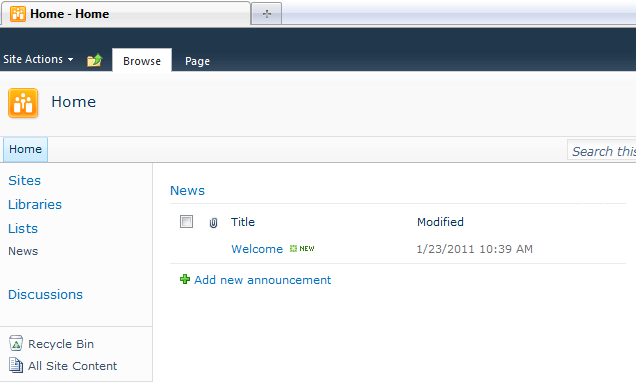
Task: Click the 1/23/2011 10:39 AM date cell
Action: (x=475, y=249)
